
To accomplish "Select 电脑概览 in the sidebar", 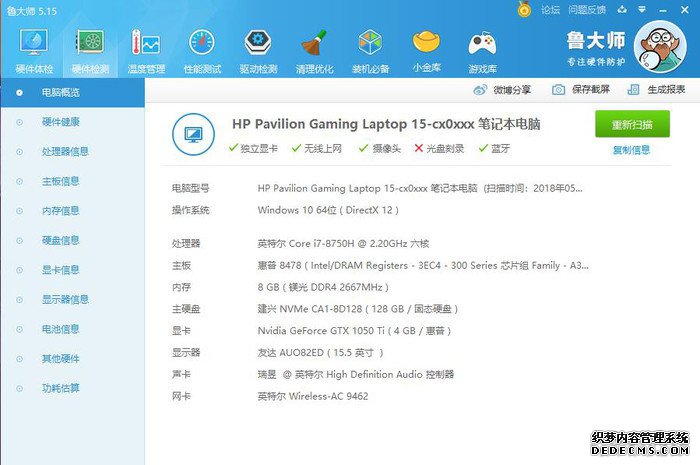I will tap(72, 92).
